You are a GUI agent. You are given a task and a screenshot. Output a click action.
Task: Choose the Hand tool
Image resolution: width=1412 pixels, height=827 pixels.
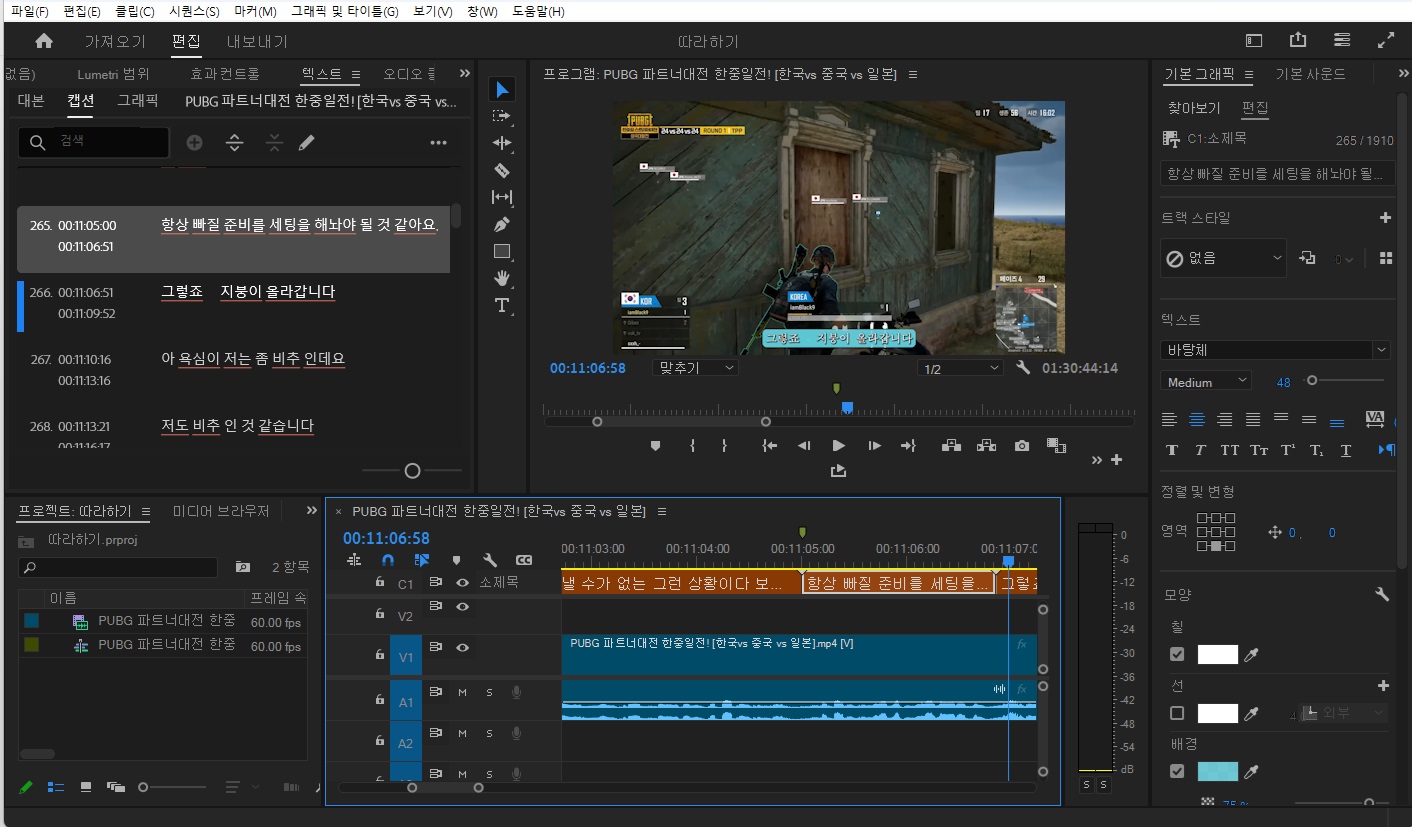(502, 278)
